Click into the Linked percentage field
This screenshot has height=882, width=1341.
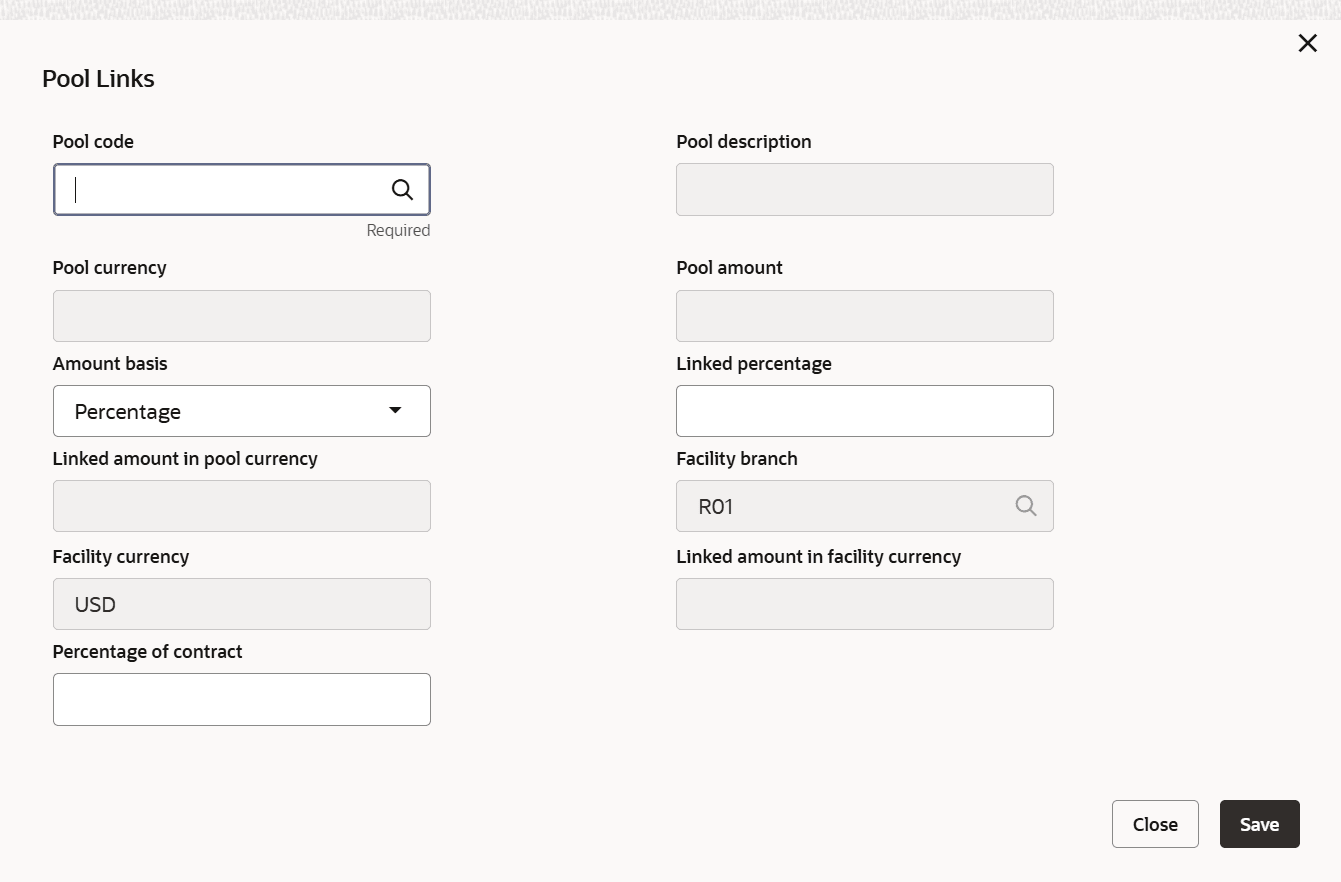pyautogui.click(x=864, y=411)
